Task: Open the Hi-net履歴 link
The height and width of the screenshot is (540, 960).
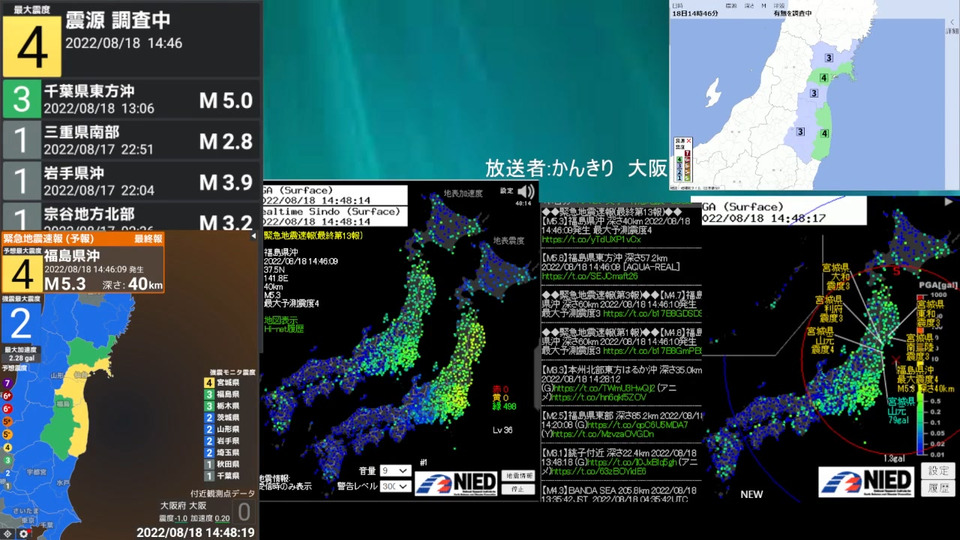Action: (284, 329)
